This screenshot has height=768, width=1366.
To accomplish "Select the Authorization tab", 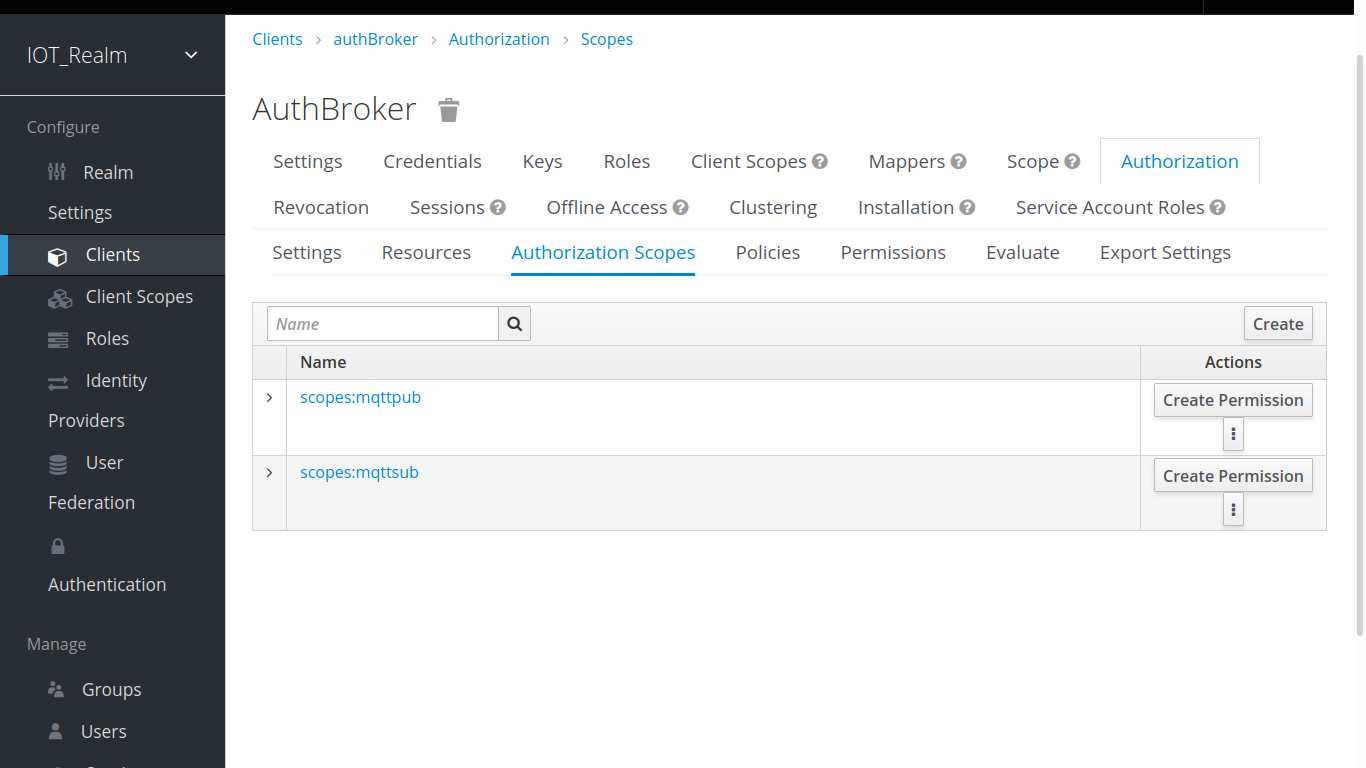I will pyautogui.click(x=1180, y=161).
